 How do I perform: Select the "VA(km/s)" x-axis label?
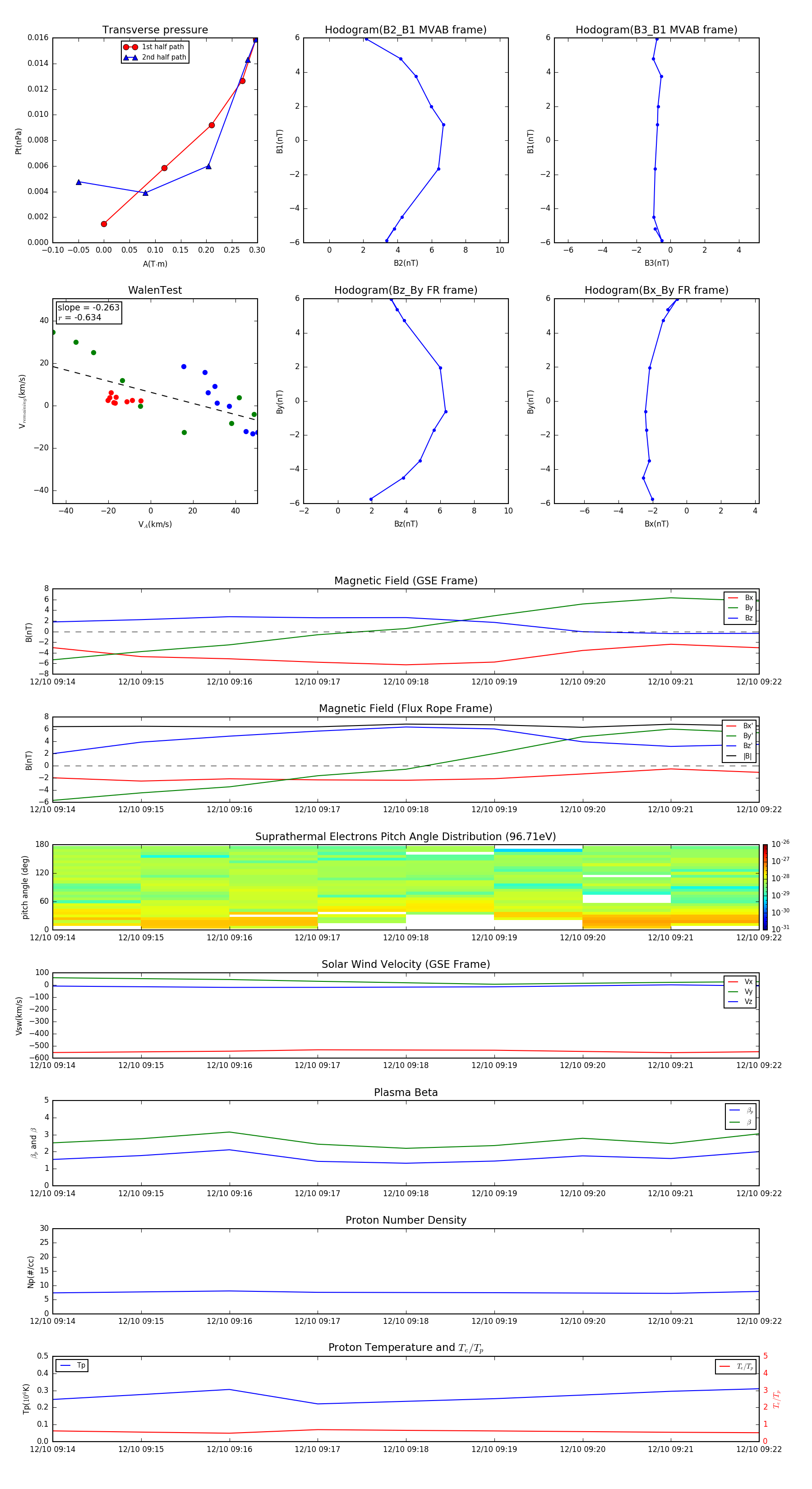pos(155,524)
